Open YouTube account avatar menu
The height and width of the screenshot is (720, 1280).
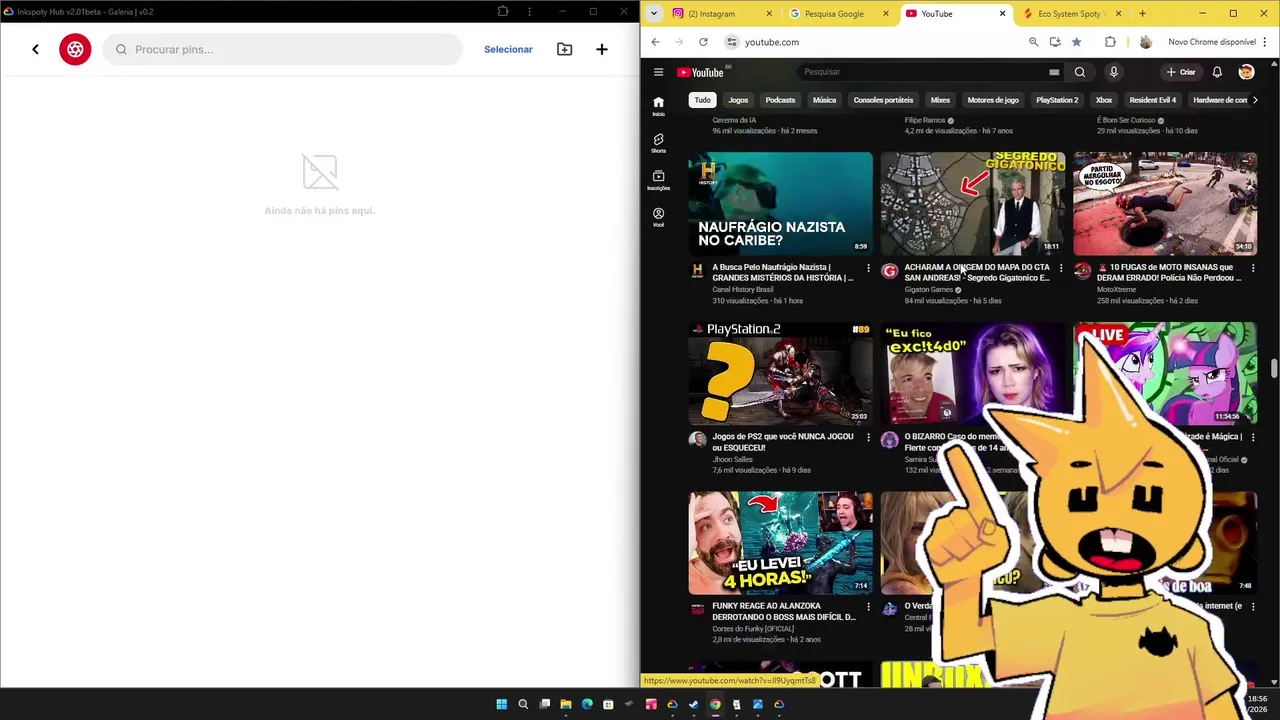point(1246,72)
